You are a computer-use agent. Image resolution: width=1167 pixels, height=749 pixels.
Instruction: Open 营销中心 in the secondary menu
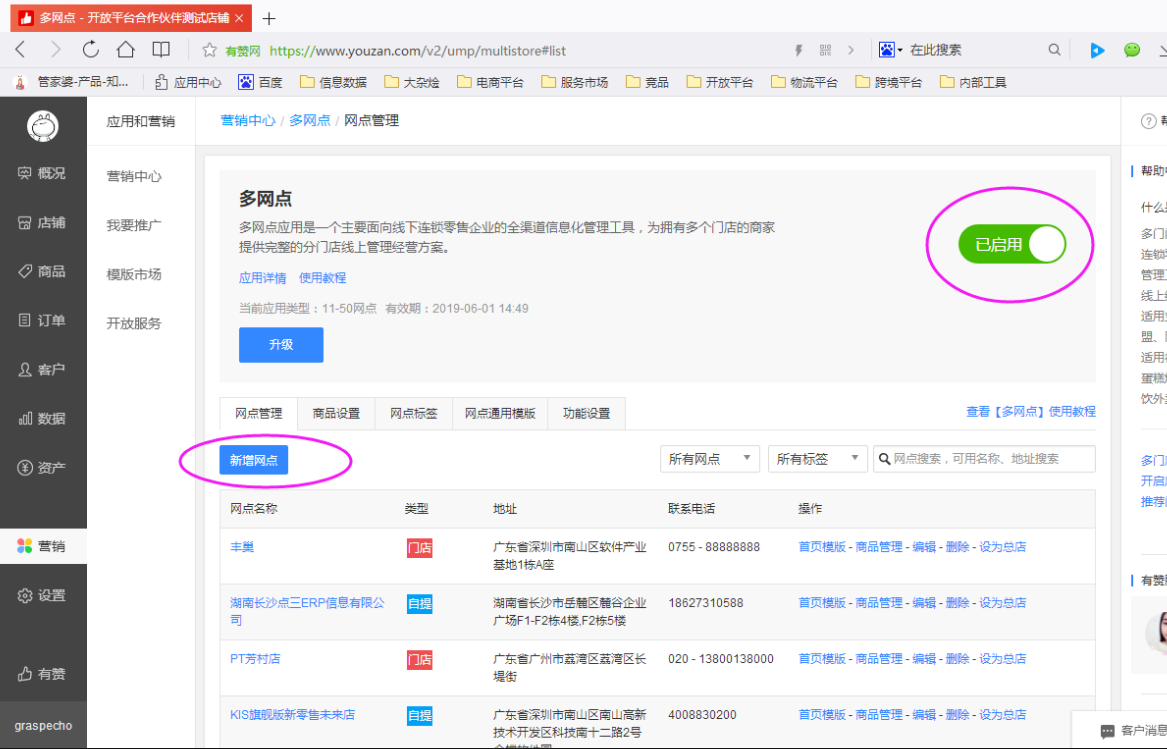click(x=134, y=176)
